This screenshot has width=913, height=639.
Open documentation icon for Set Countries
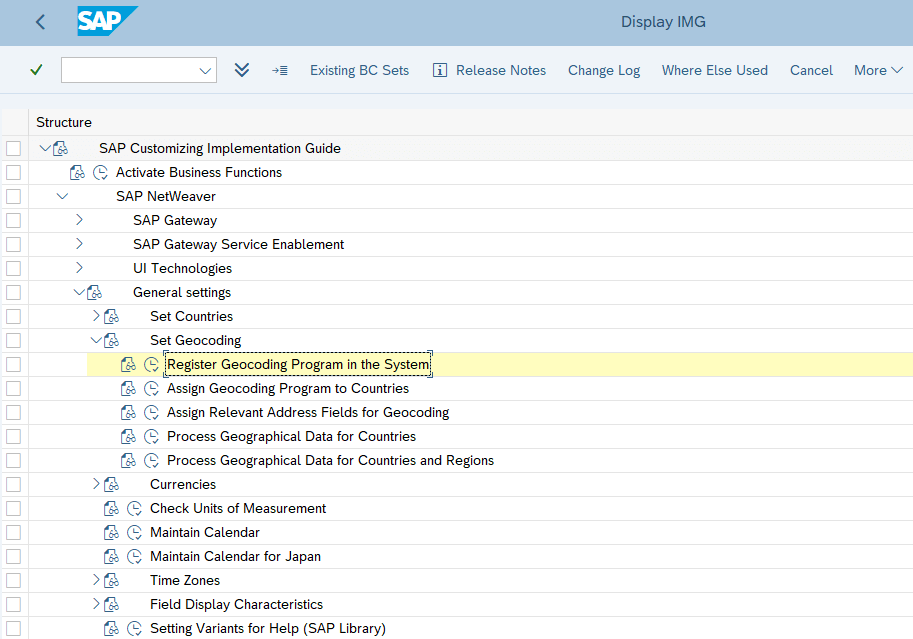click(x=111, y=316)
